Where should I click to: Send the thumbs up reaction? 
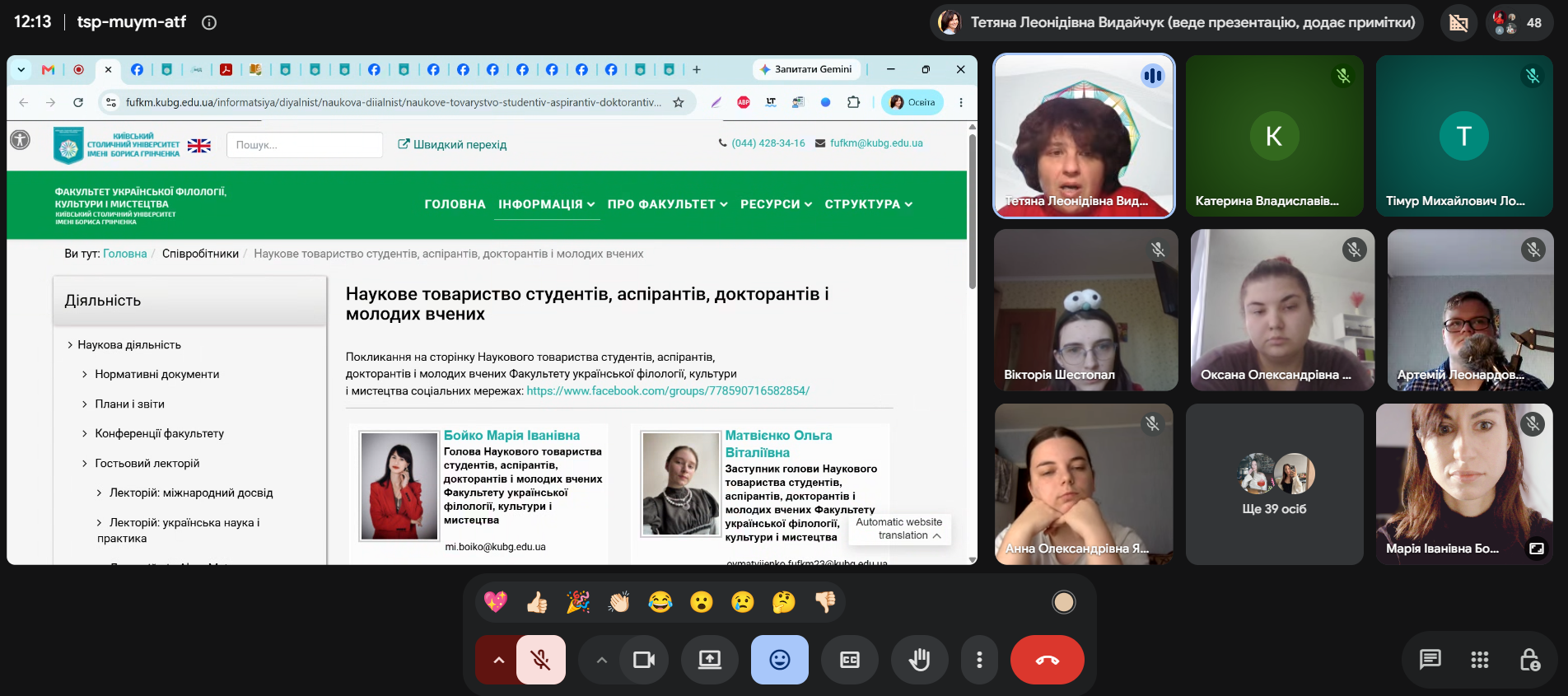[x=537, y=602]
